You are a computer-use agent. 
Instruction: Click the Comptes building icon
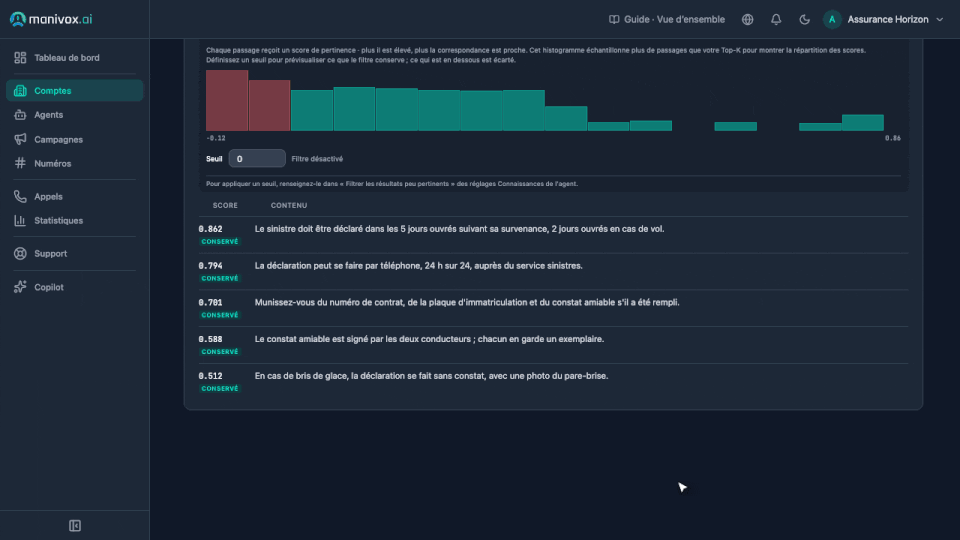(20, 91)
